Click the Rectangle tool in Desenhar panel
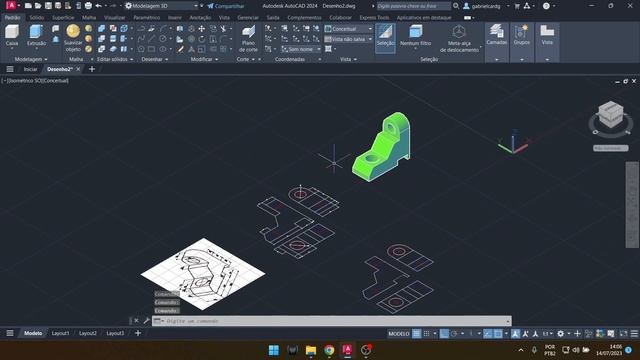Viewport: 640px width, 360px height. point(151,49)
